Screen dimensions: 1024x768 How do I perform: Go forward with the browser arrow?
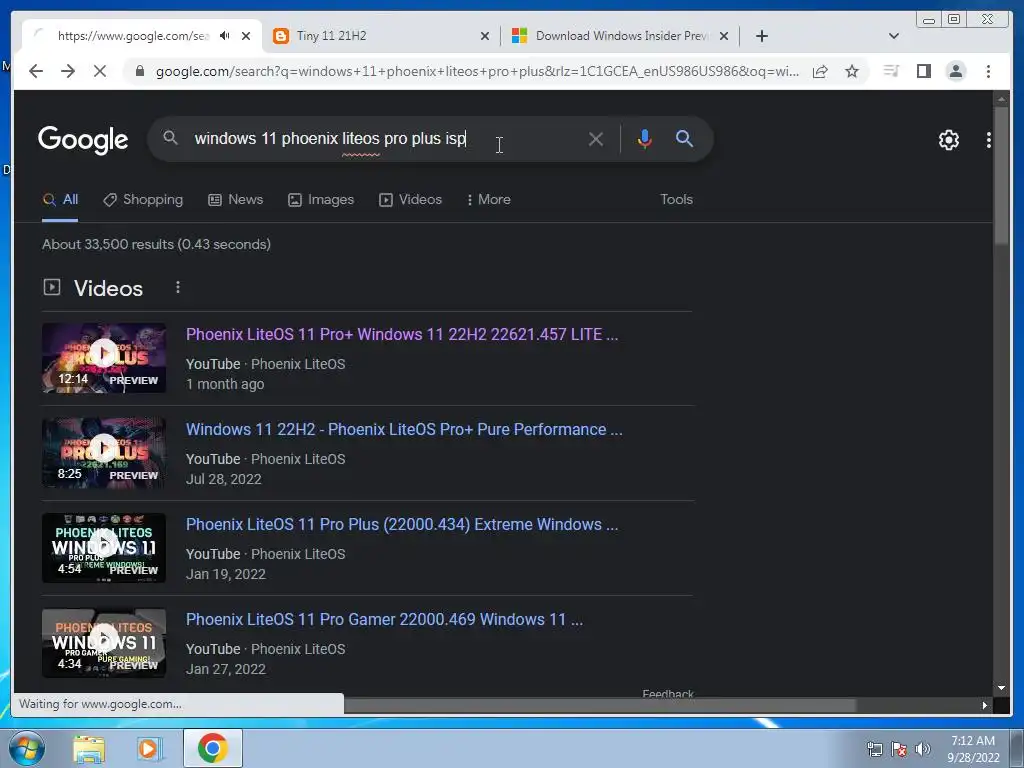pyautogui.click(x=68, y=71)
